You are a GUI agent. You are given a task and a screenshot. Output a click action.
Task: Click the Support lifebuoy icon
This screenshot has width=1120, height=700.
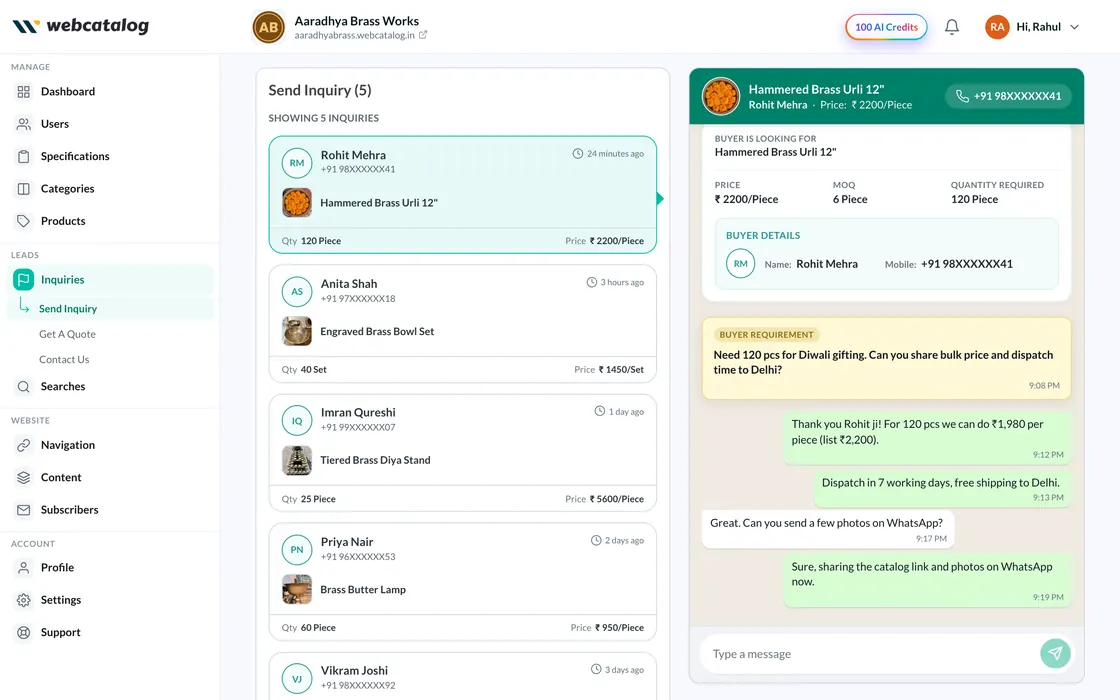[x=24, y=632]
